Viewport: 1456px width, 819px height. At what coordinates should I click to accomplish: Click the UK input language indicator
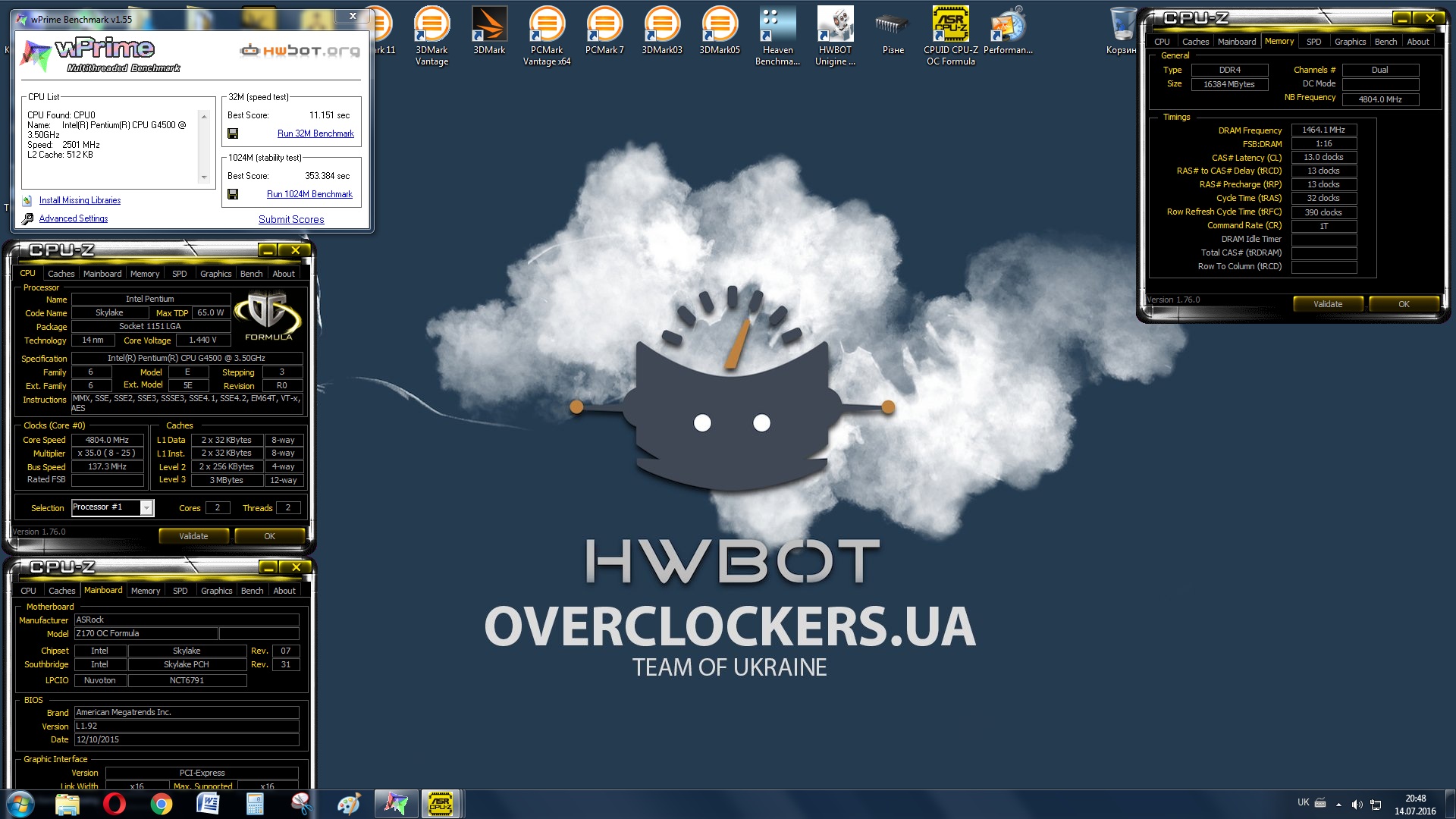[x=1303, y=802]
